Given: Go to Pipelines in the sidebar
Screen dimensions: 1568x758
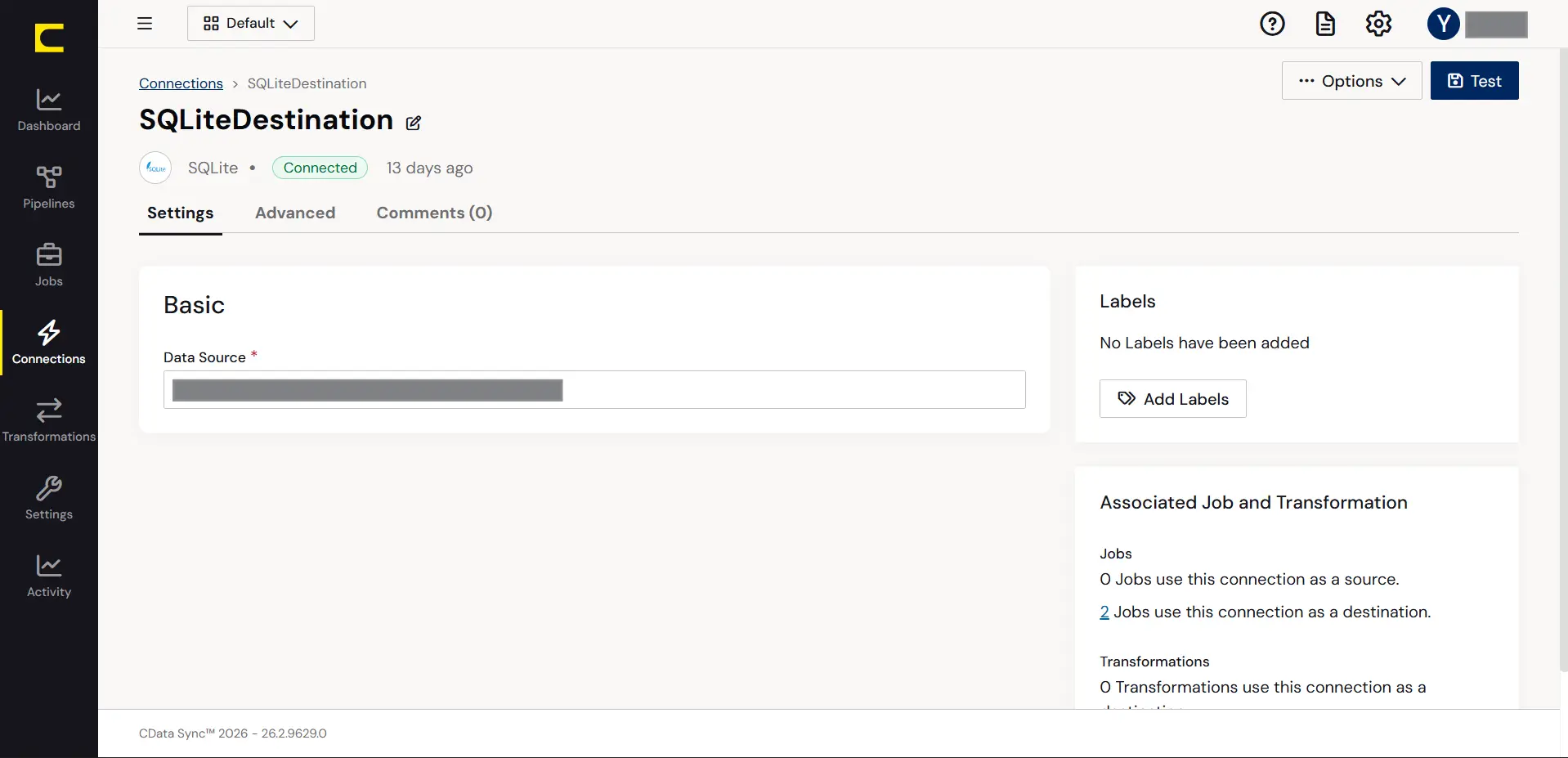Looking at the screenshot, I should [49, 188].
